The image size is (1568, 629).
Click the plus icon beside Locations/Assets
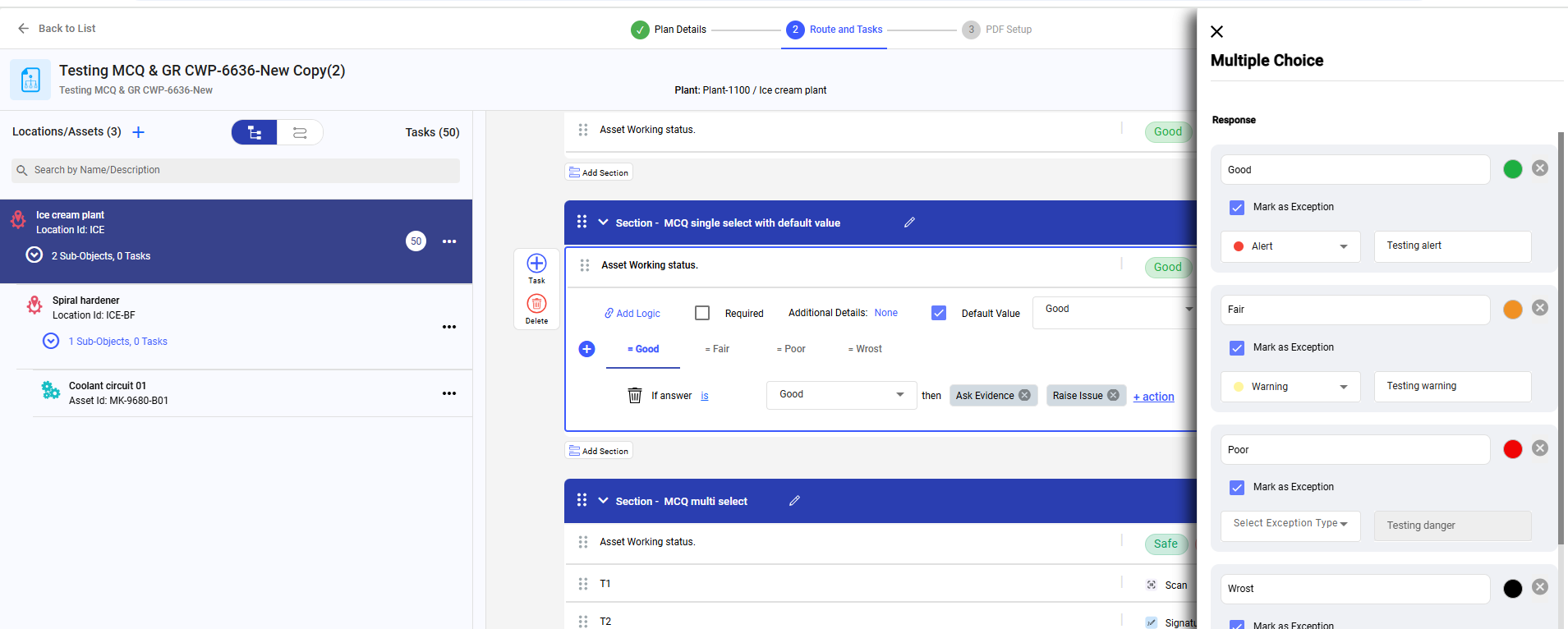138,132
